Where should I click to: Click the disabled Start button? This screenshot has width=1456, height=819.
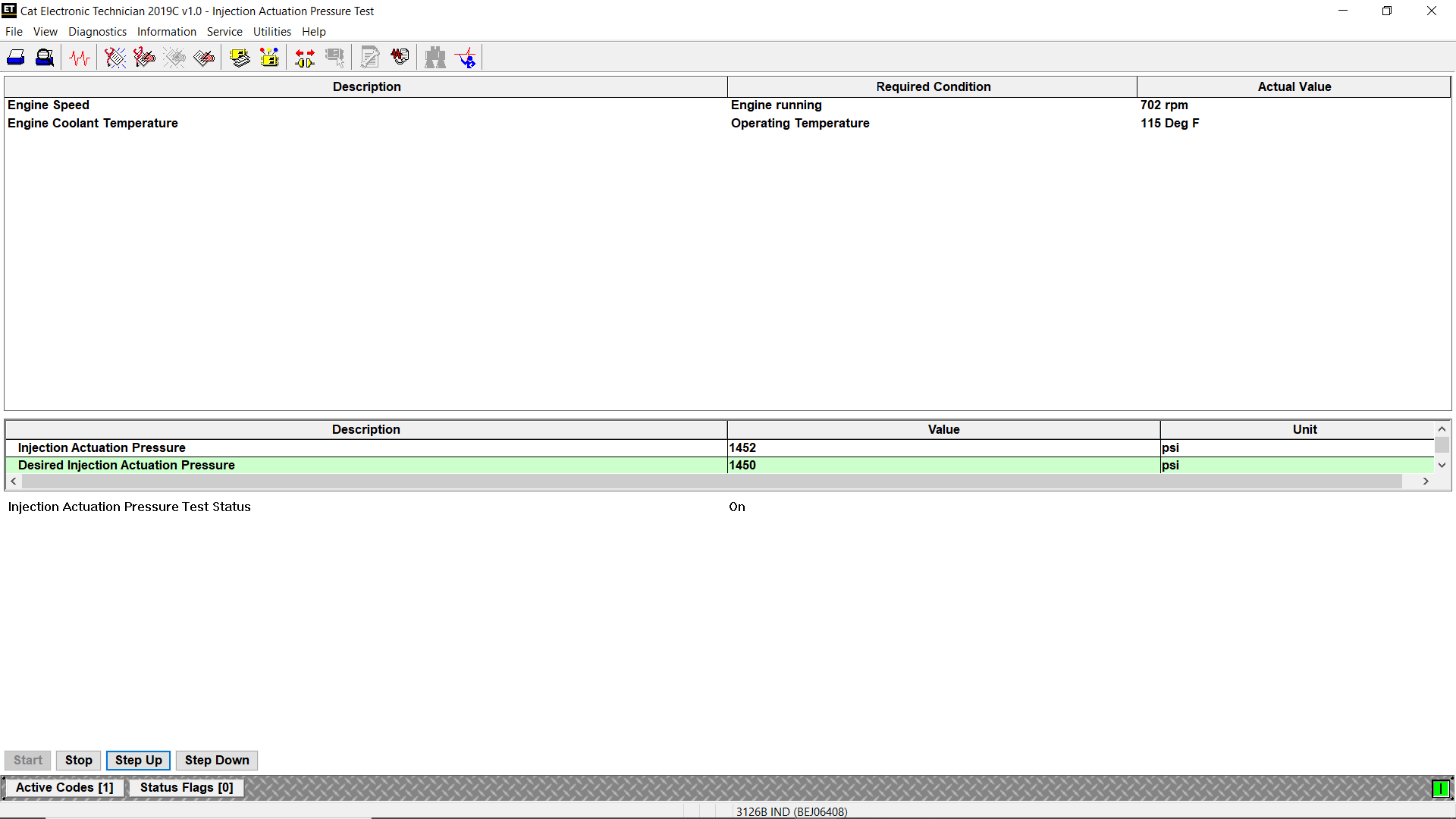(28, 761)
